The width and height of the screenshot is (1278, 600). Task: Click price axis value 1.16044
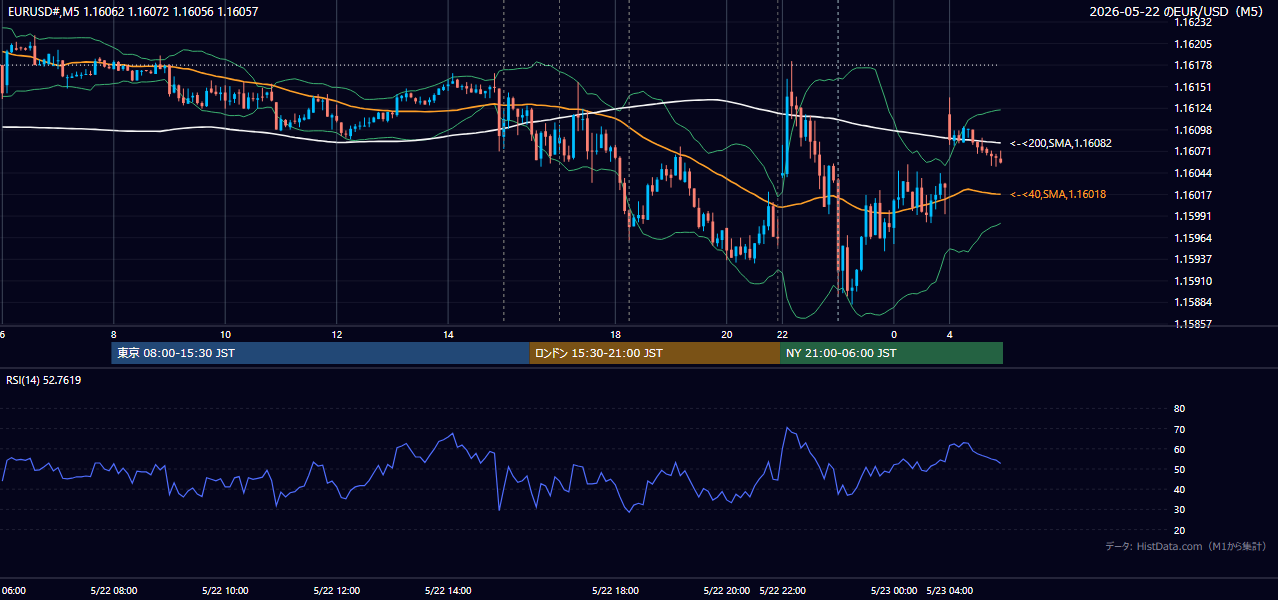tap(1192, 173)
